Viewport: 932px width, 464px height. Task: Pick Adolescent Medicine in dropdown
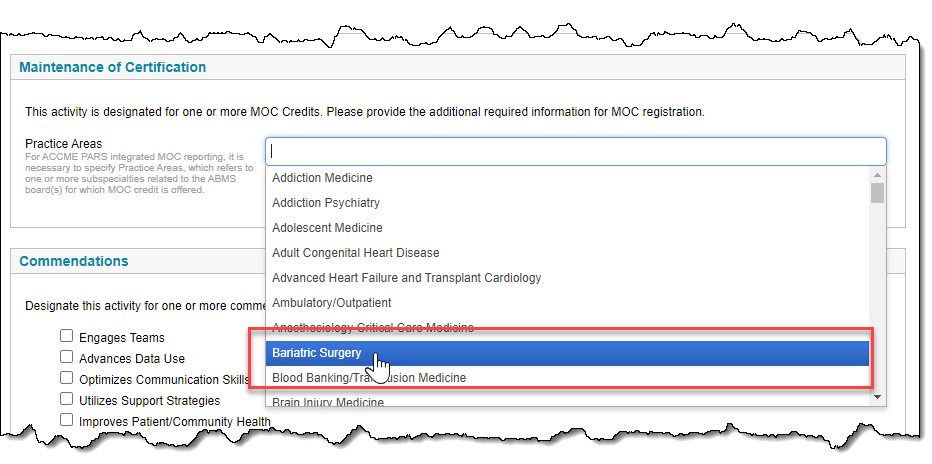(567, 228)
